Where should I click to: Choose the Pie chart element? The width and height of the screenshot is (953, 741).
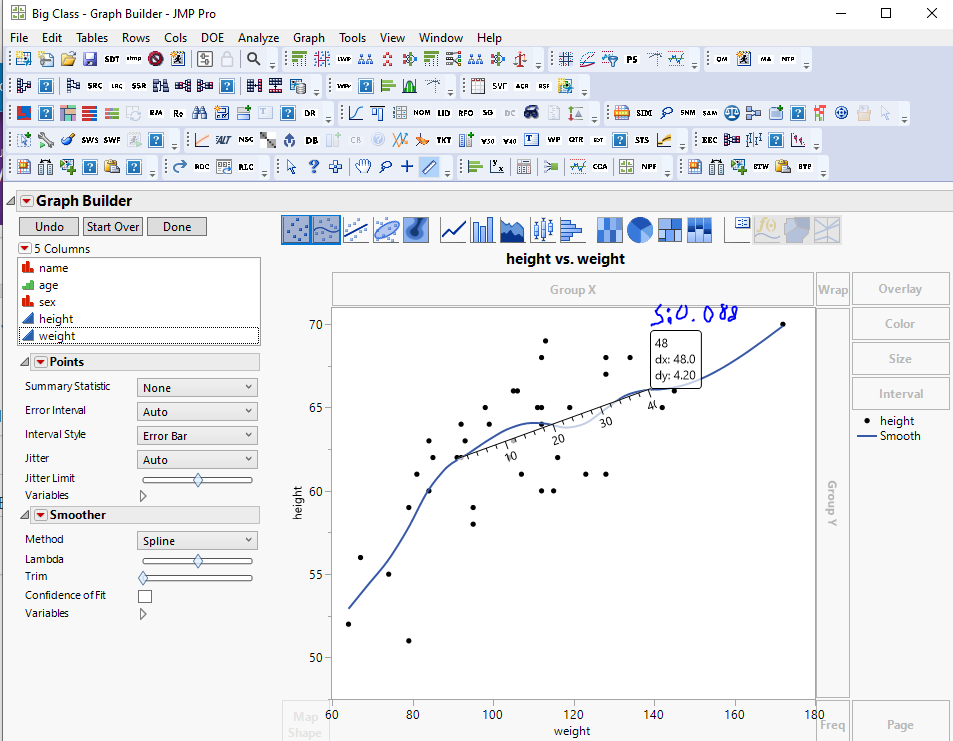639,230
